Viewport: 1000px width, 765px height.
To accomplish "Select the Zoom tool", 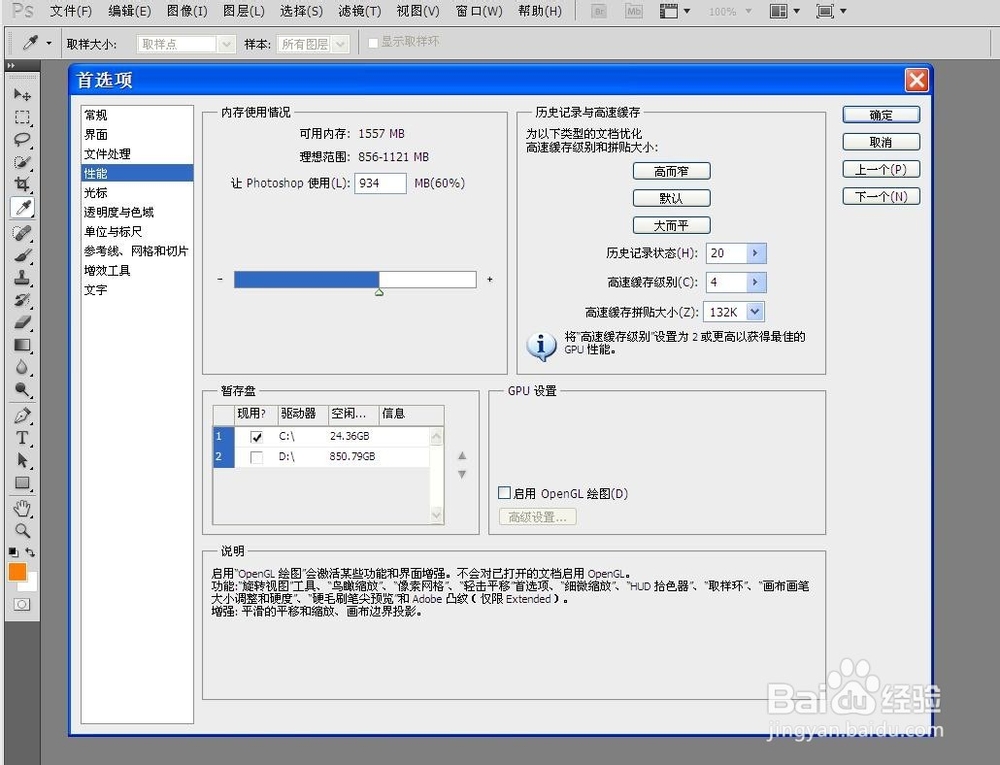I will point(22,530).
